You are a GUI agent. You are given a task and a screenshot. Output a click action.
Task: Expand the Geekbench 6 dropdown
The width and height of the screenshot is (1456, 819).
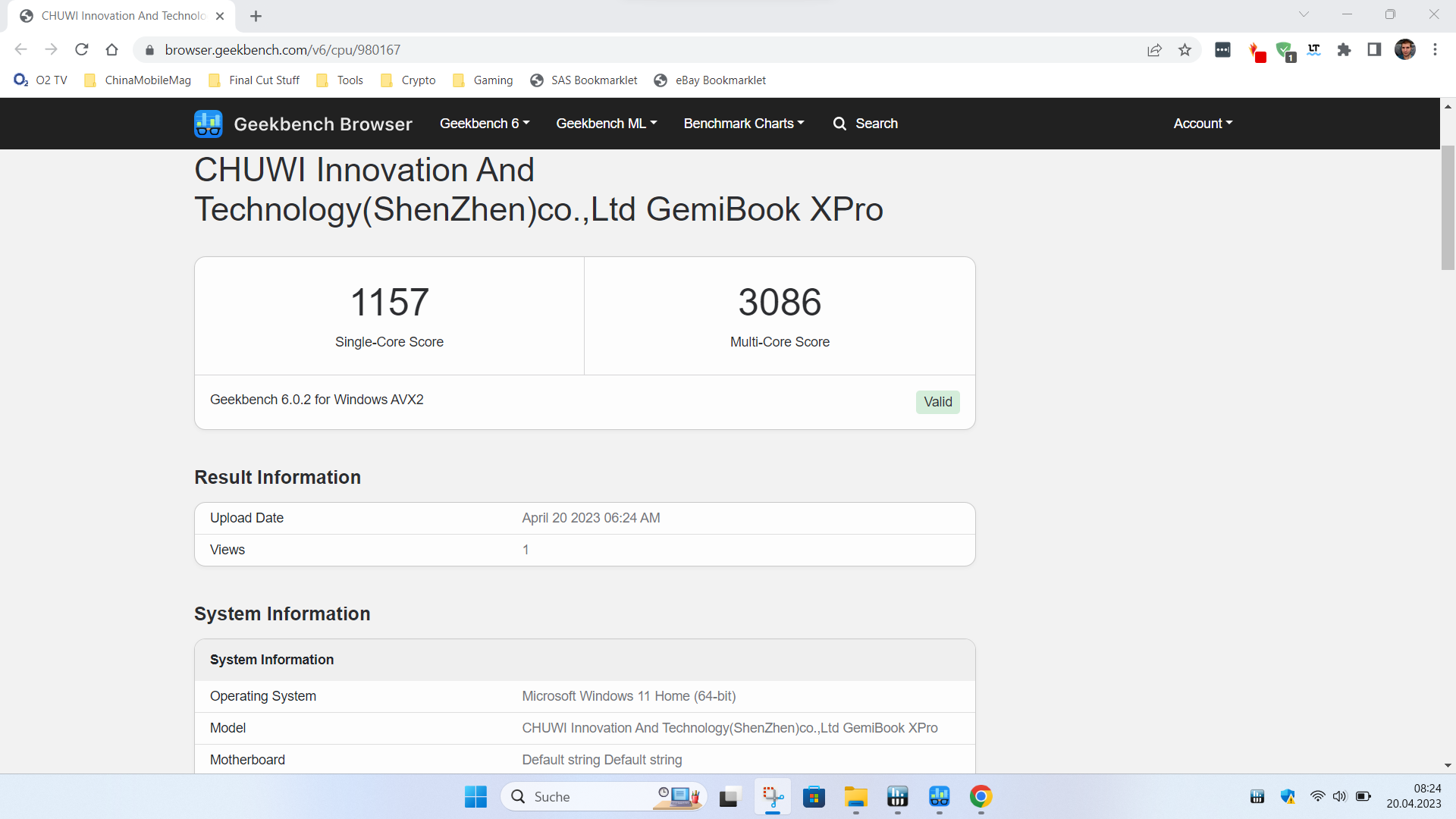coord(485,124)
